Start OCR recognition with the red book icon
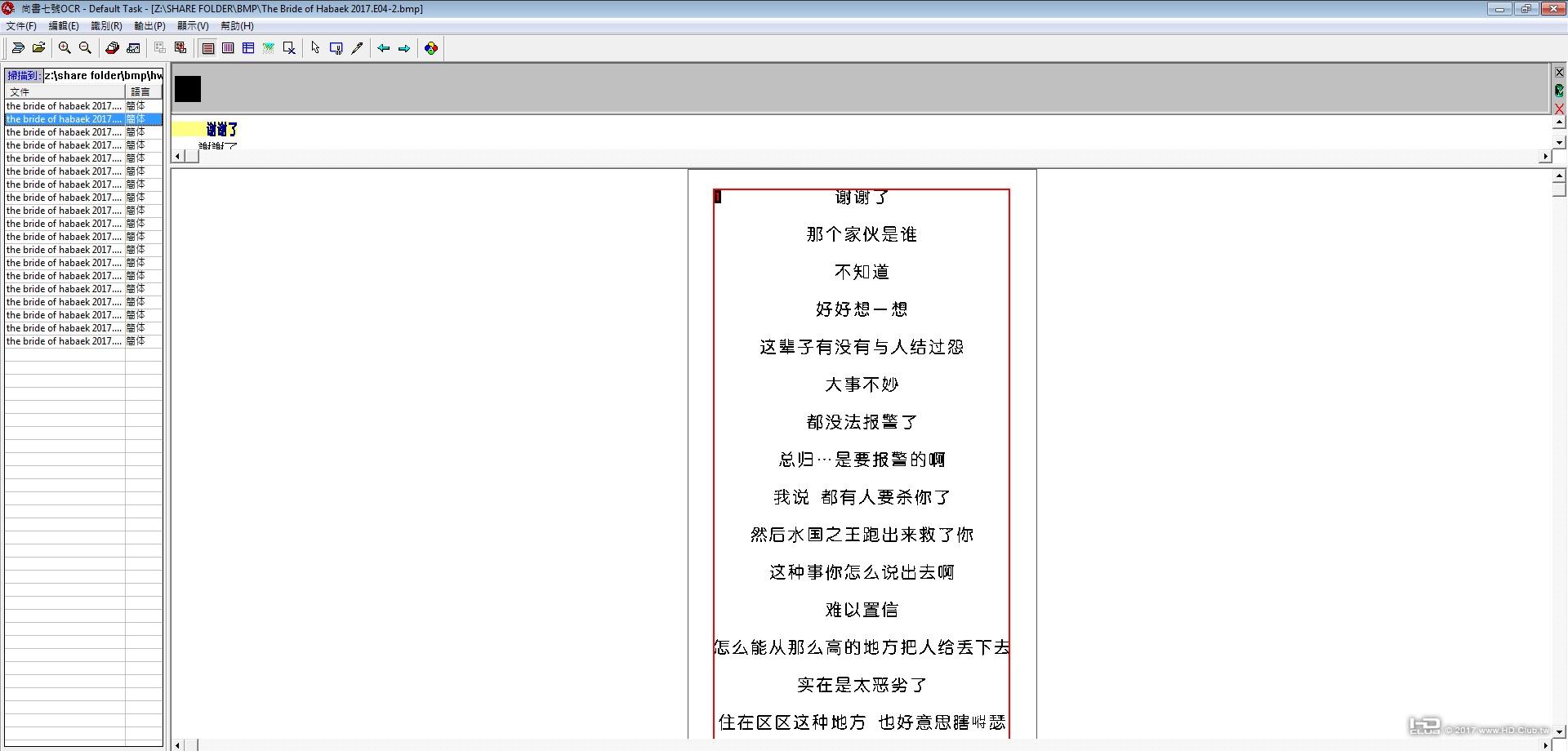 point(112,48)
